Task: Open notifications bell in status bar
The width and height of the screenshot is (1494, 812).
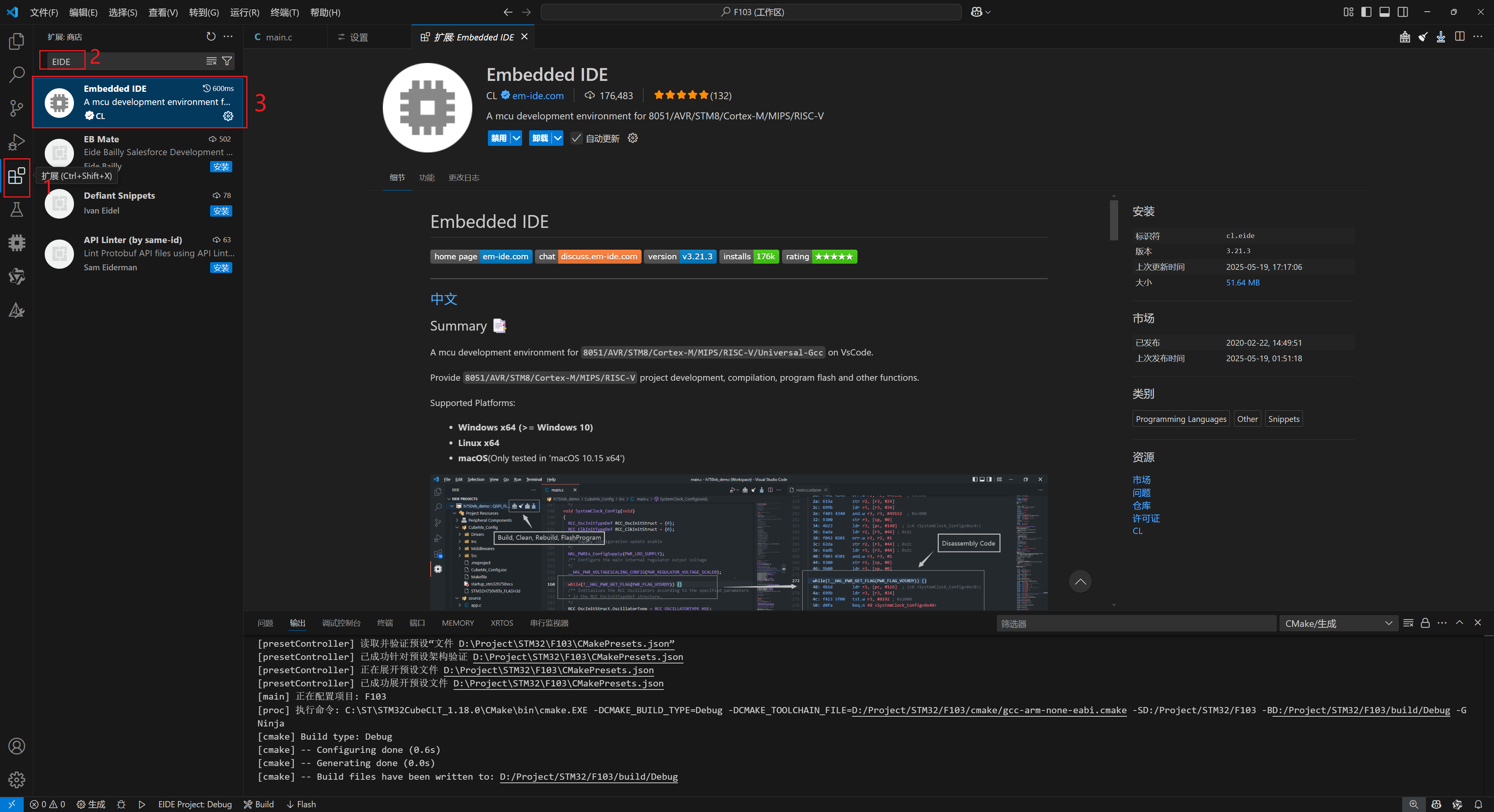Action: (1478, 805)
